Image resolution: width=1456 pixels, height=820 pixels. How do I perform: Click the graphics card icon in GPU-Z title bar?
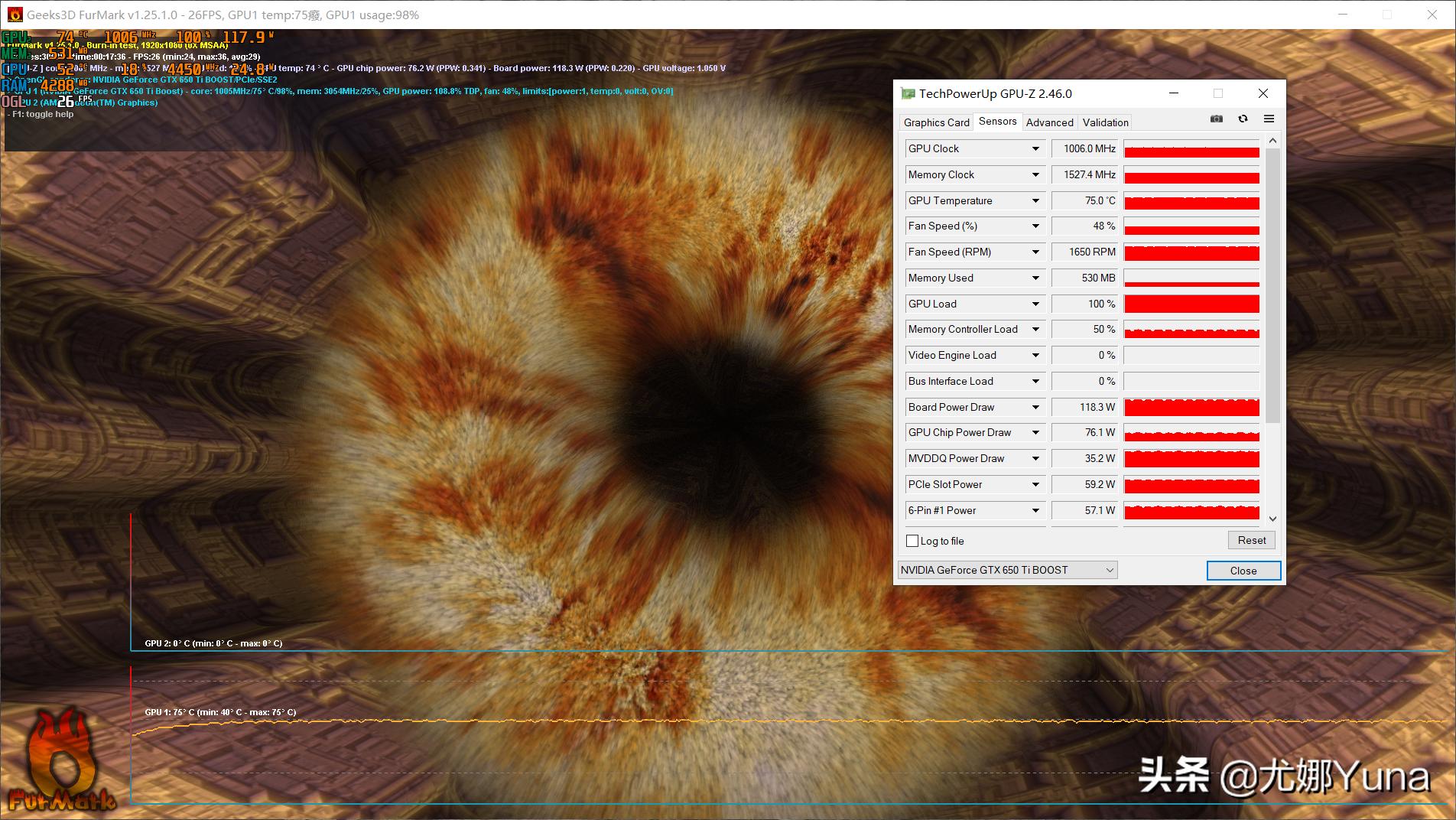pyautogui.click(x=907, y=93)
